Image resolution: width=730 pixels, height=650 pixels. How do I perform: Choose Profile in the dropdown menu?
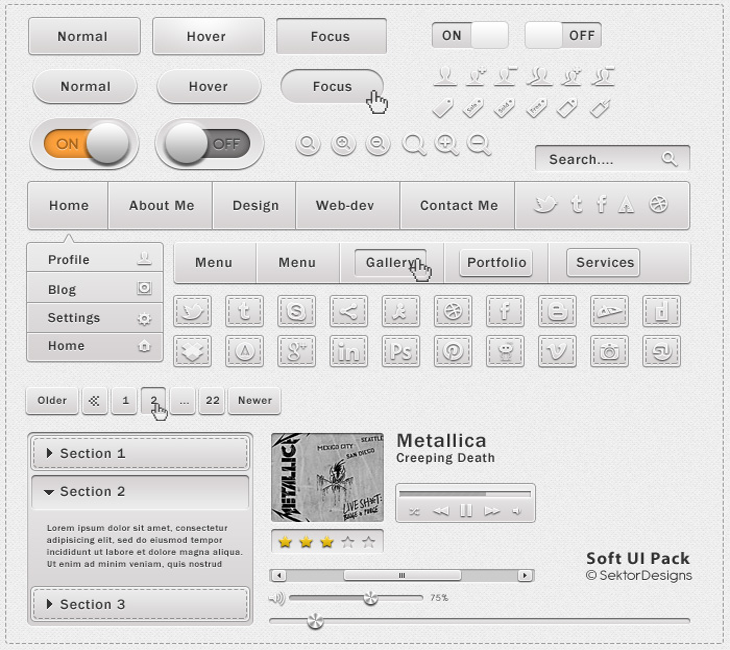click(x=95, y=259)
